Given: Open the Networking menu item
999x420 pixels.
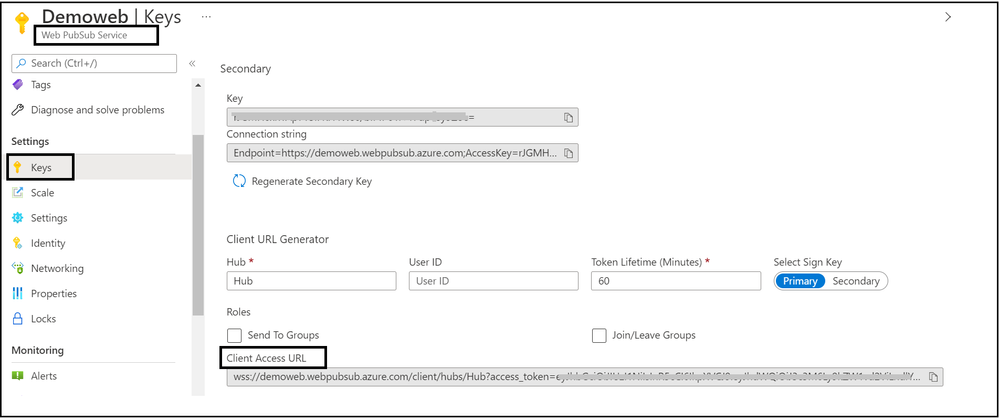Looking at the screenshot, I should pyautogui.click(x=57, y=268).
